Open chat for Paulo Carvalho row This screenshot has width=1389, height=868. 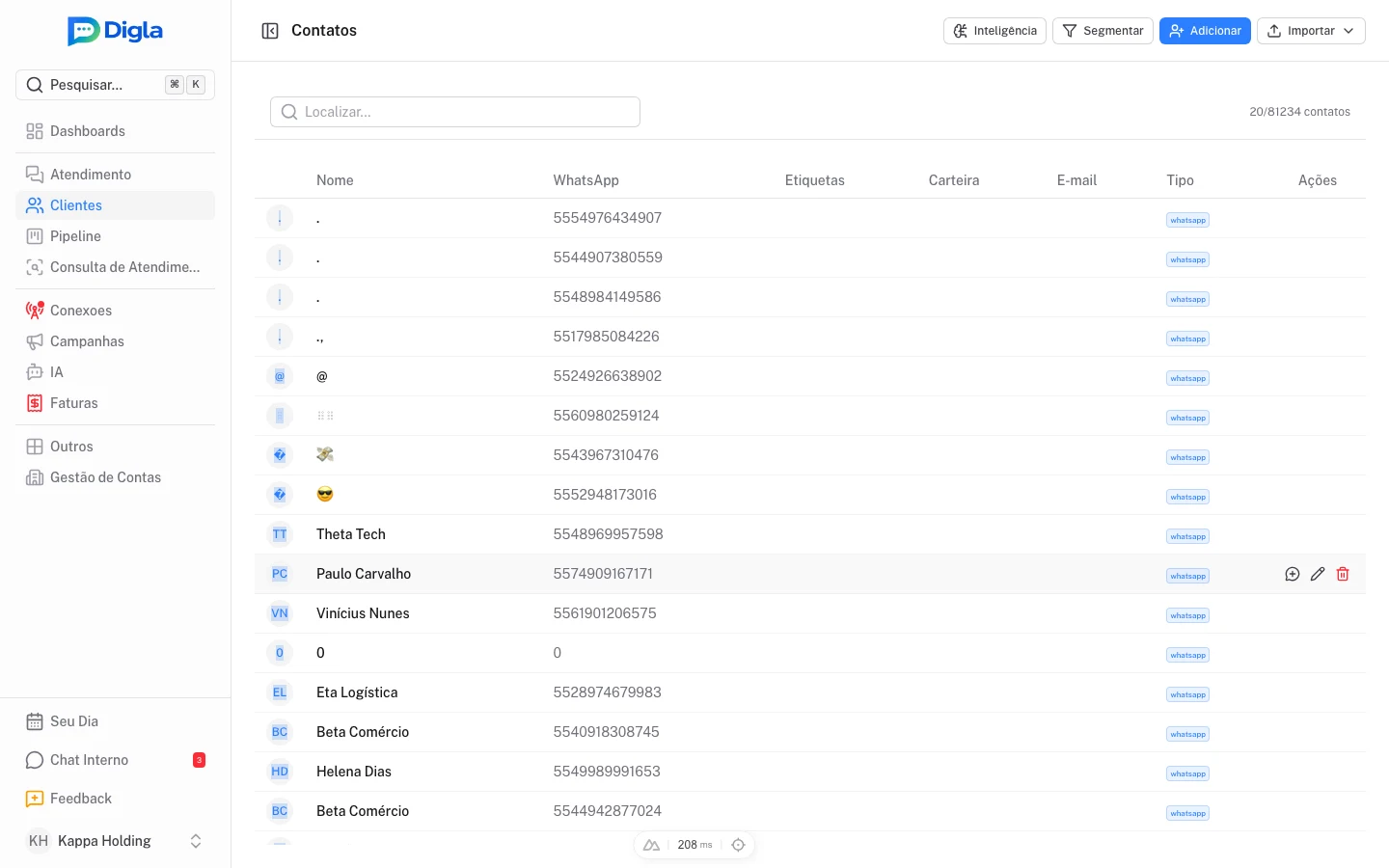1293,574
